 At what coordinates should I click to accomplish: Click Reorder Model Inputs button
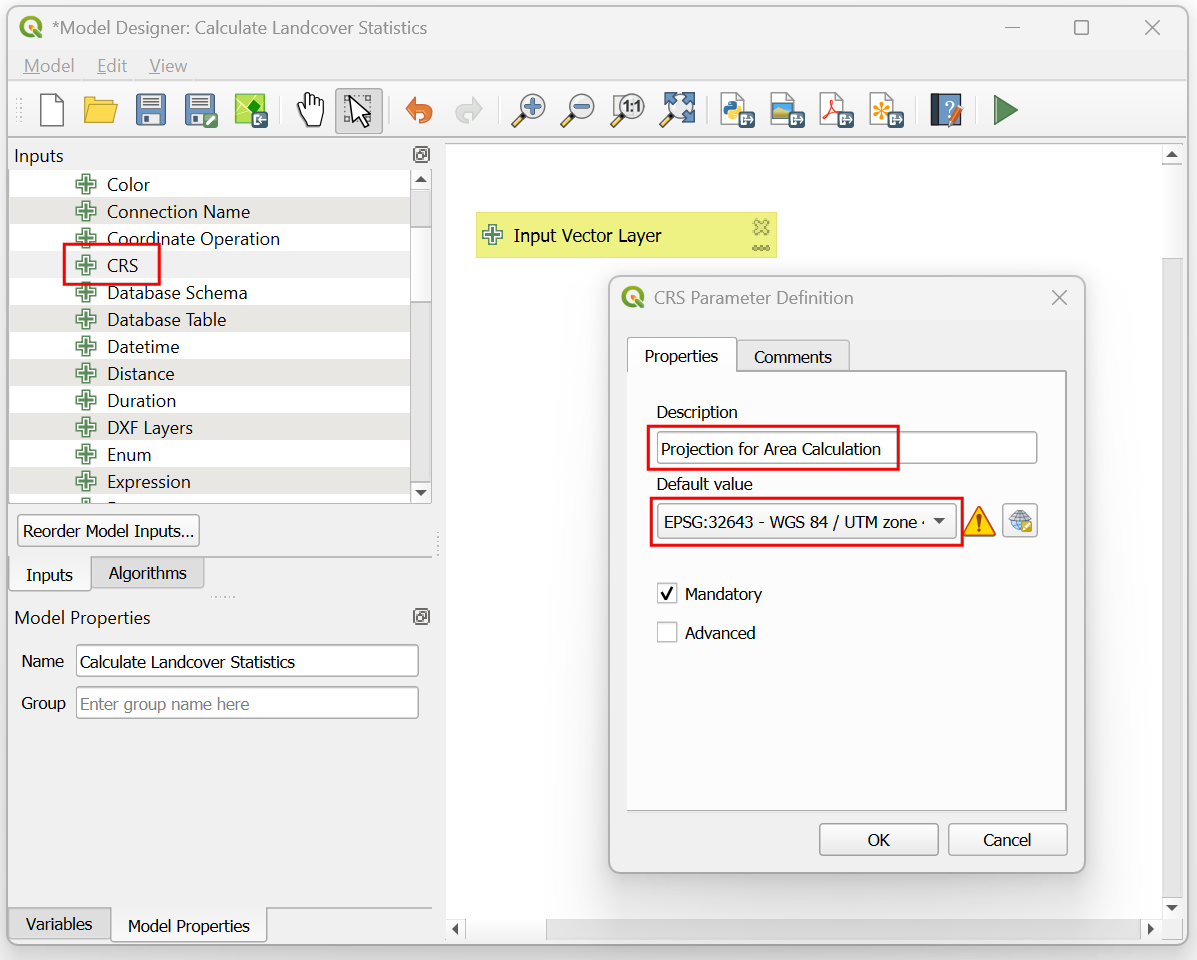pyautogui.click(x=109, y=531)
